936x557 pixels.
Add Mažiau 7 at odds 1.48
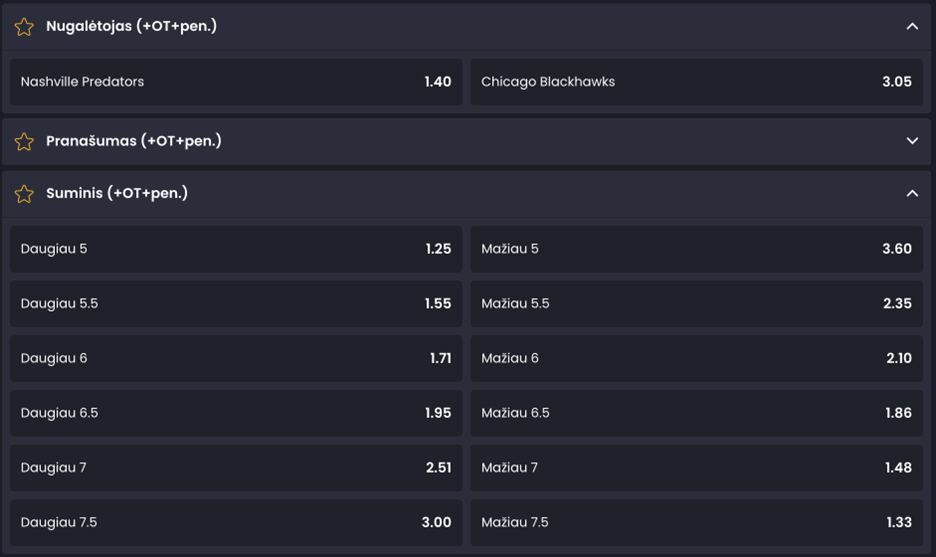pyautogui.click(x=697, y=468)
